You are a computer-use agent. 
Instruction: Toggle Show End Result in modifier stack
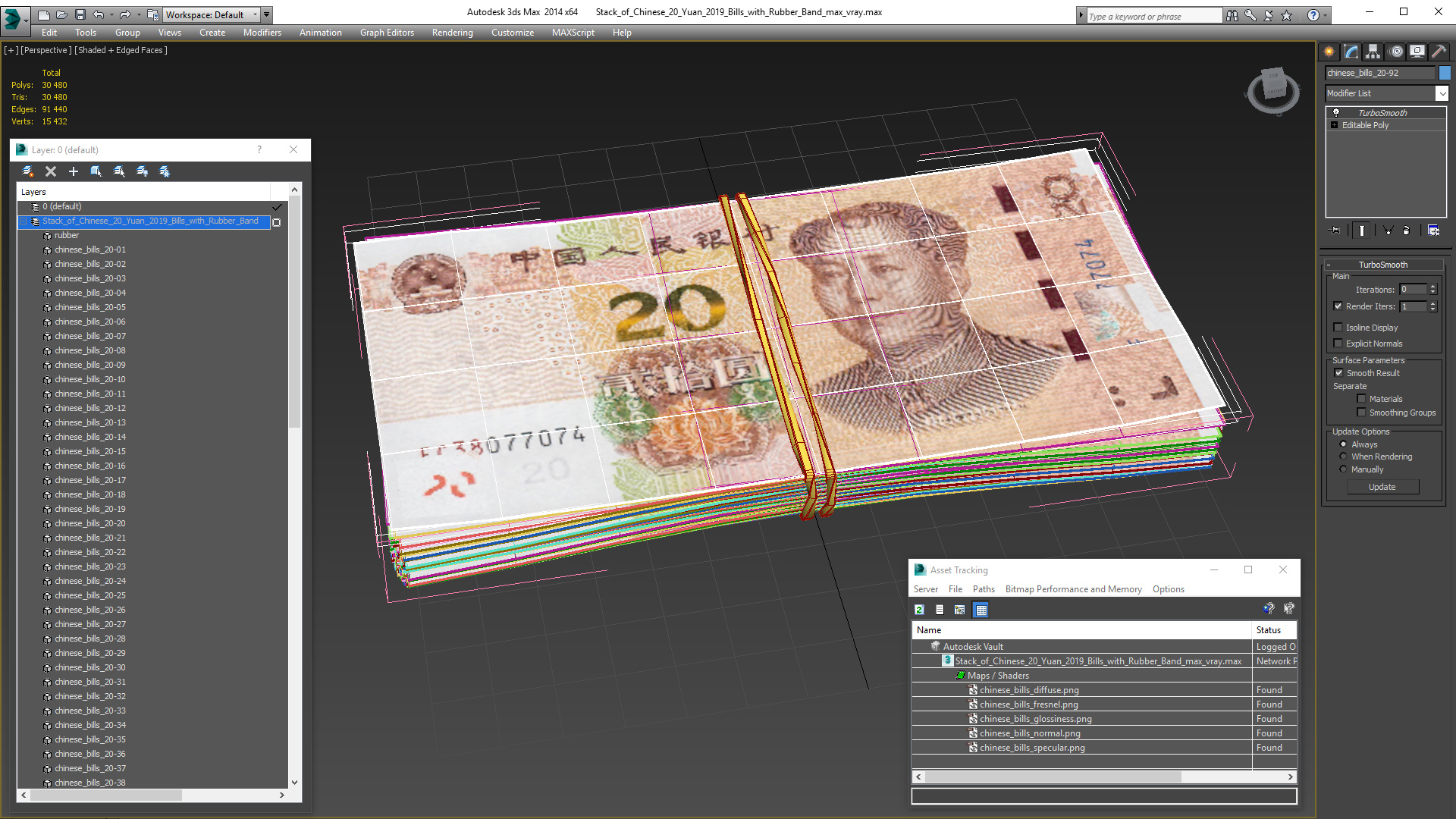click(x=1362, y=231)
